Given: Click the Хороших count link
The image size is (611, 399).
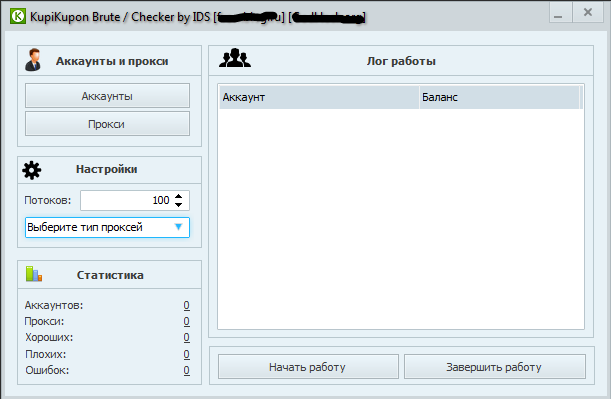Looking at the screenshot, I should tap(187, 337).
